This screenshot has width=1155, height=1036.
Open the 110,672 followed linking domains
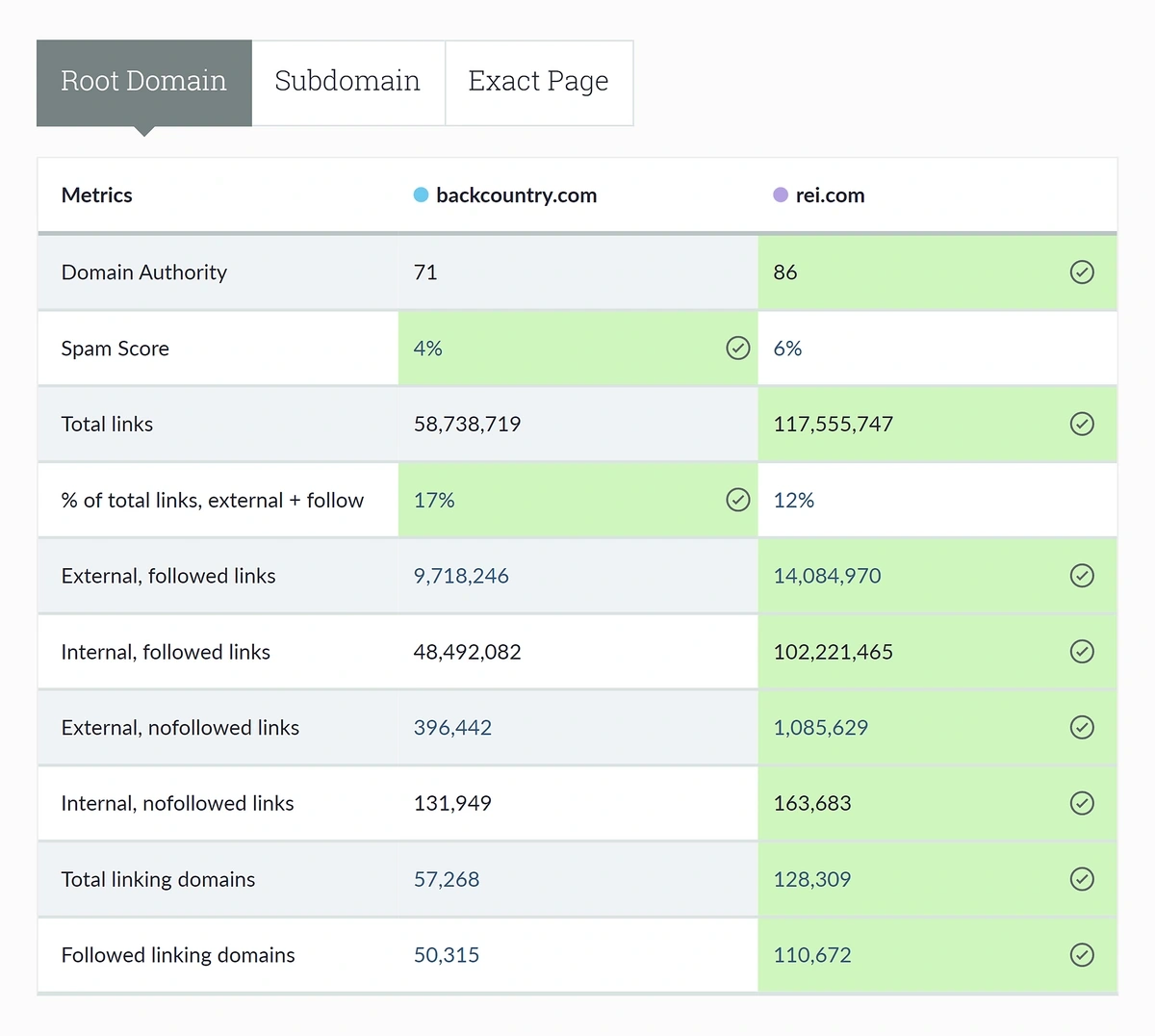(x=812, y=955)
